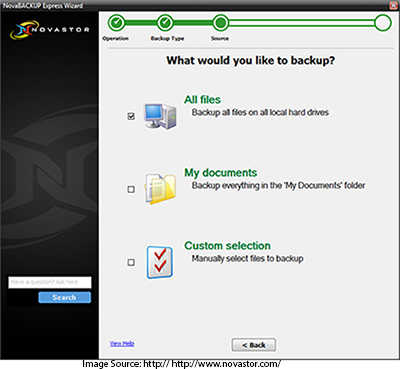Go to the Operation wizard step

[x=116, y=23]
